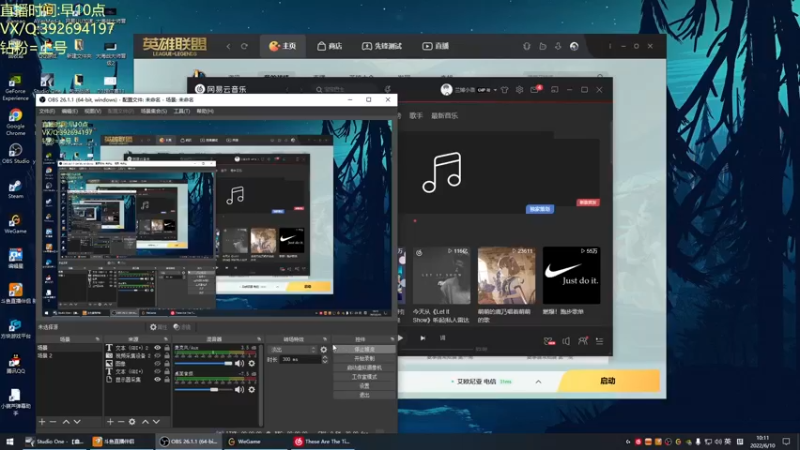Open Windows Start menu
The image size is (800, 450).
point(9,442)
